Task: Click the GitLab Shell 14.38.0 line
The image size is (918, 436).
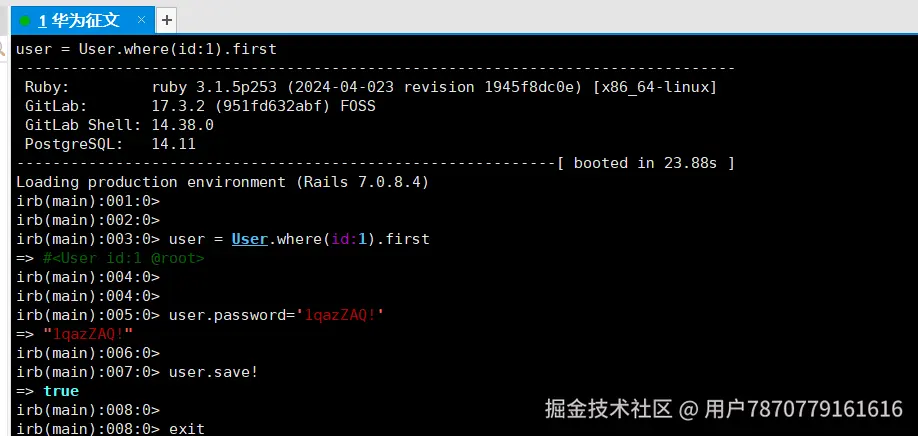Action: pyautogui.click(x=119, y=125)
